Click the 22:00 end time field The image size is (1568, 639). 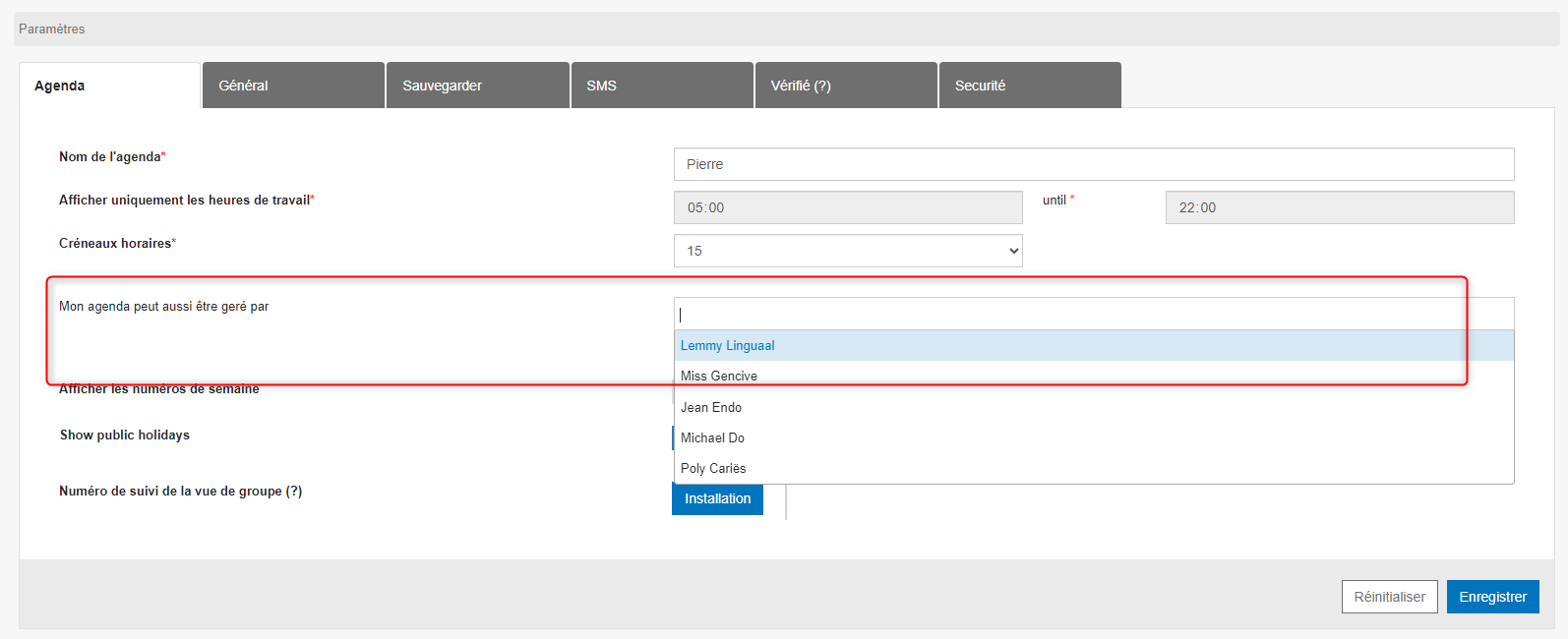pyautogui.click(x=1339, y=207)
